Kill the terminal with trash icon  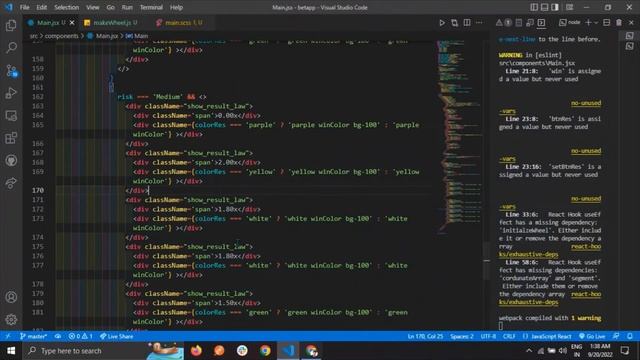(619, 22)
